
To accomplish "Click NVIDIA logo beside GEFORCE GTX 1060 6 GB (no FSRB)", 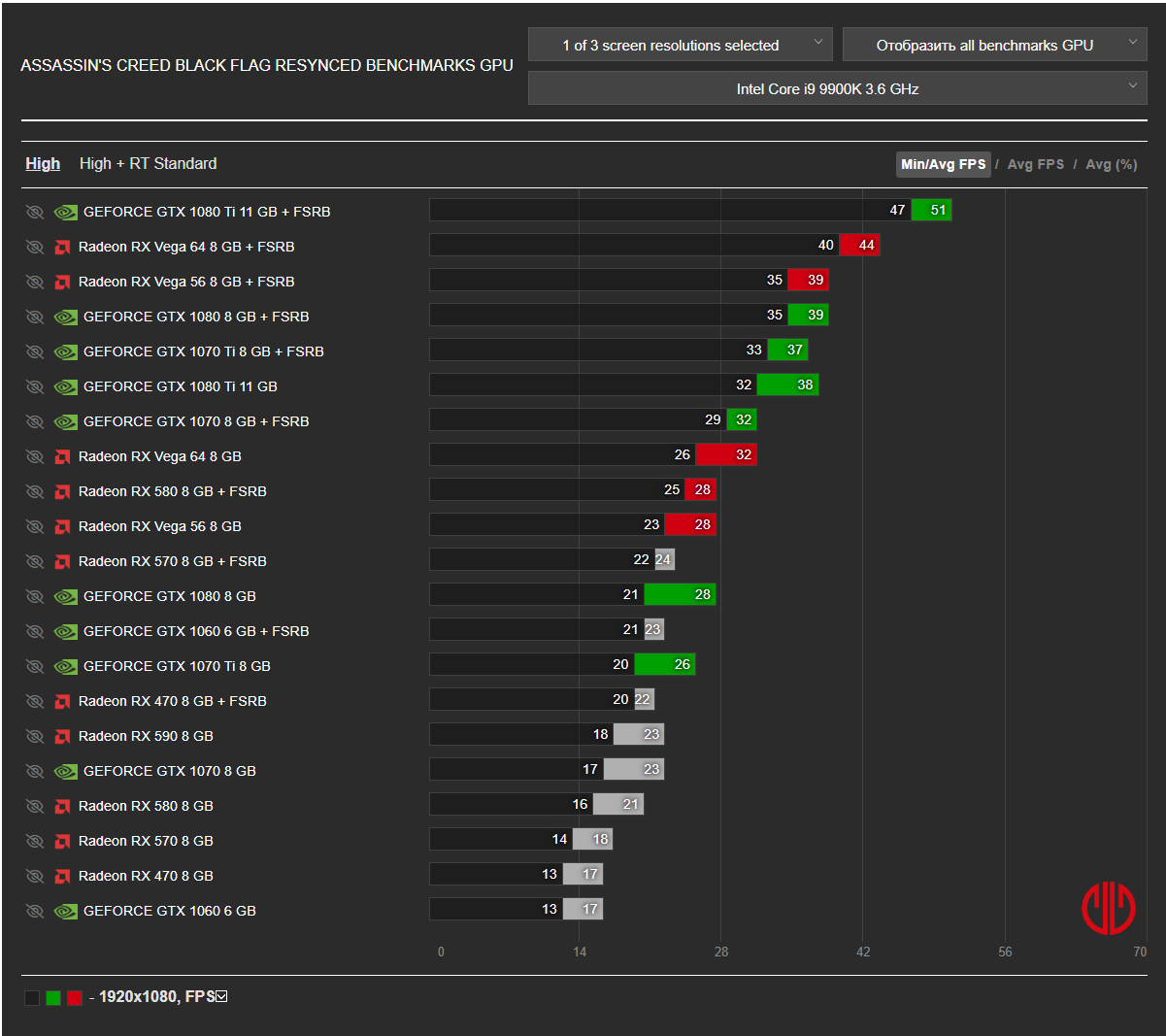I will coord(65,911).
